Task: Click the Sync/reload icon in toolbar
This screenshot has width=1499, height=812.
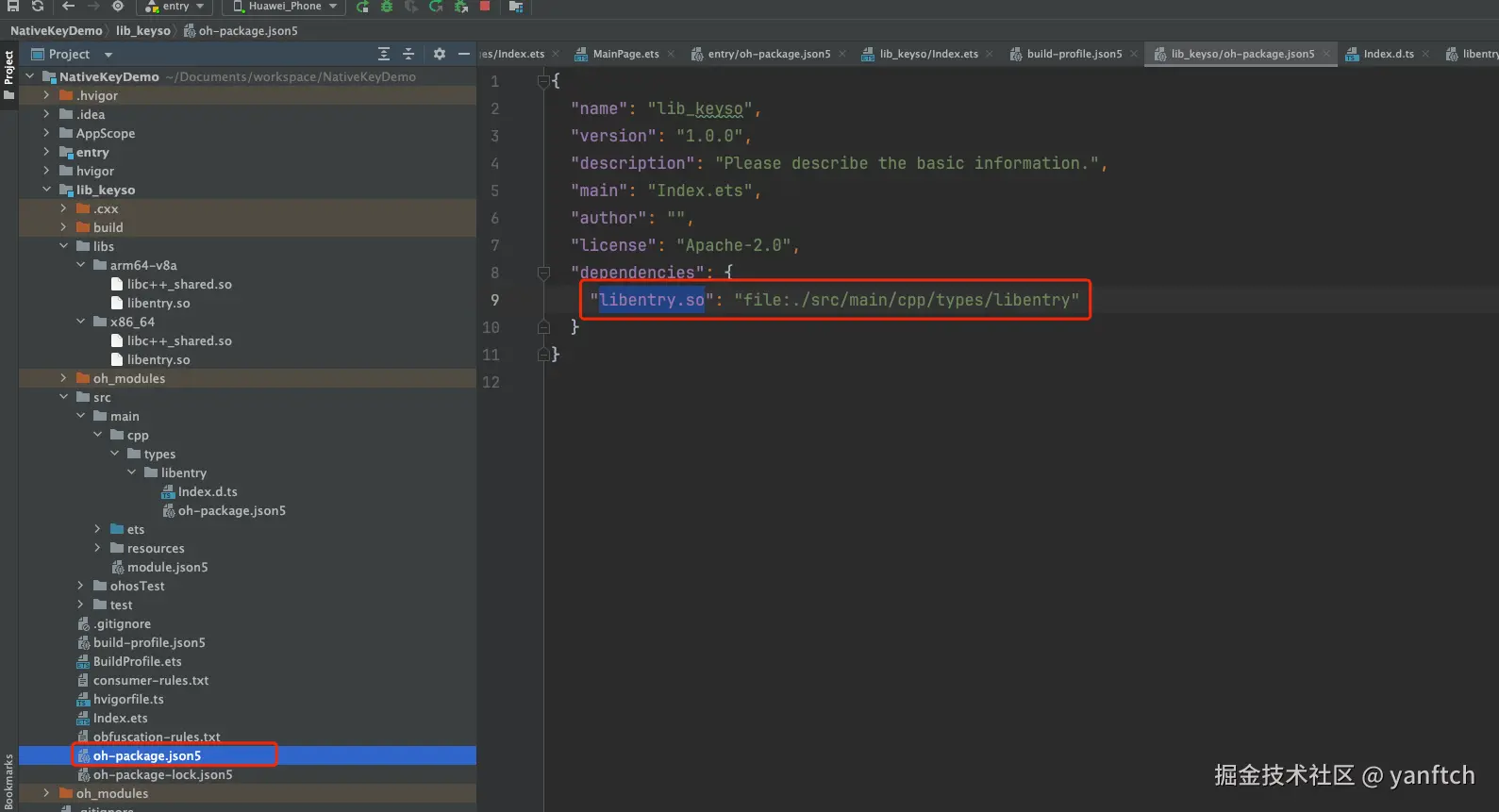Action: pyautogui.click(x=38, y=6)
